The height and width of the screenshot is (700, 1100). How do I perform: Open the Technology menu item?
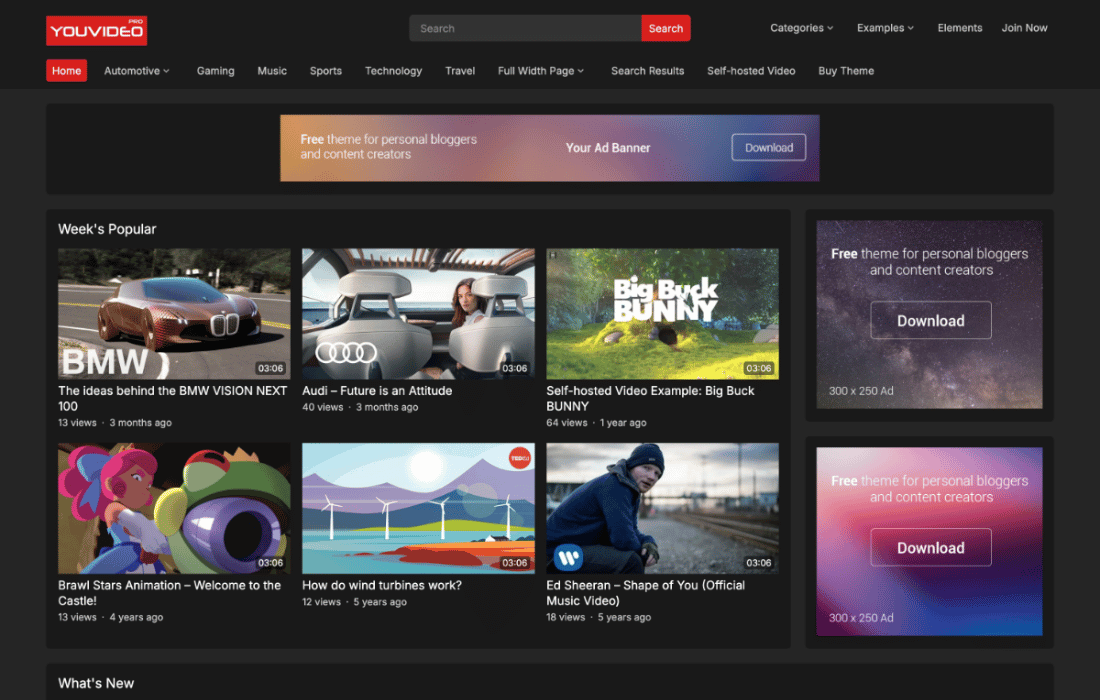tap(393, 71)
